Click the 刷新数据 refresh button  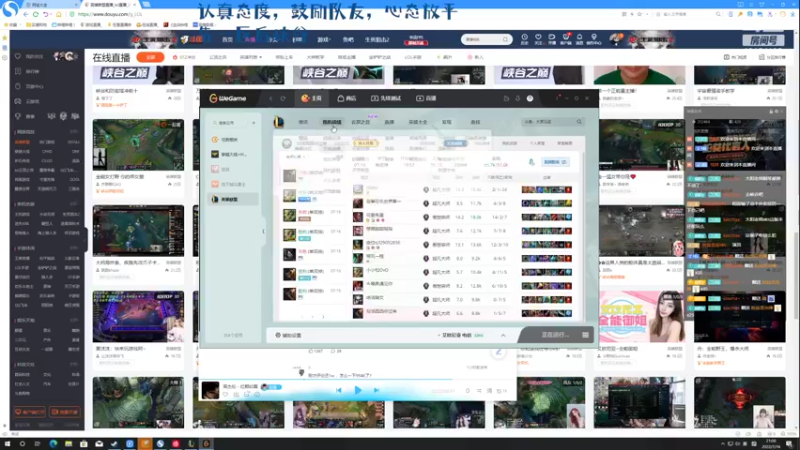pos(555,162)
